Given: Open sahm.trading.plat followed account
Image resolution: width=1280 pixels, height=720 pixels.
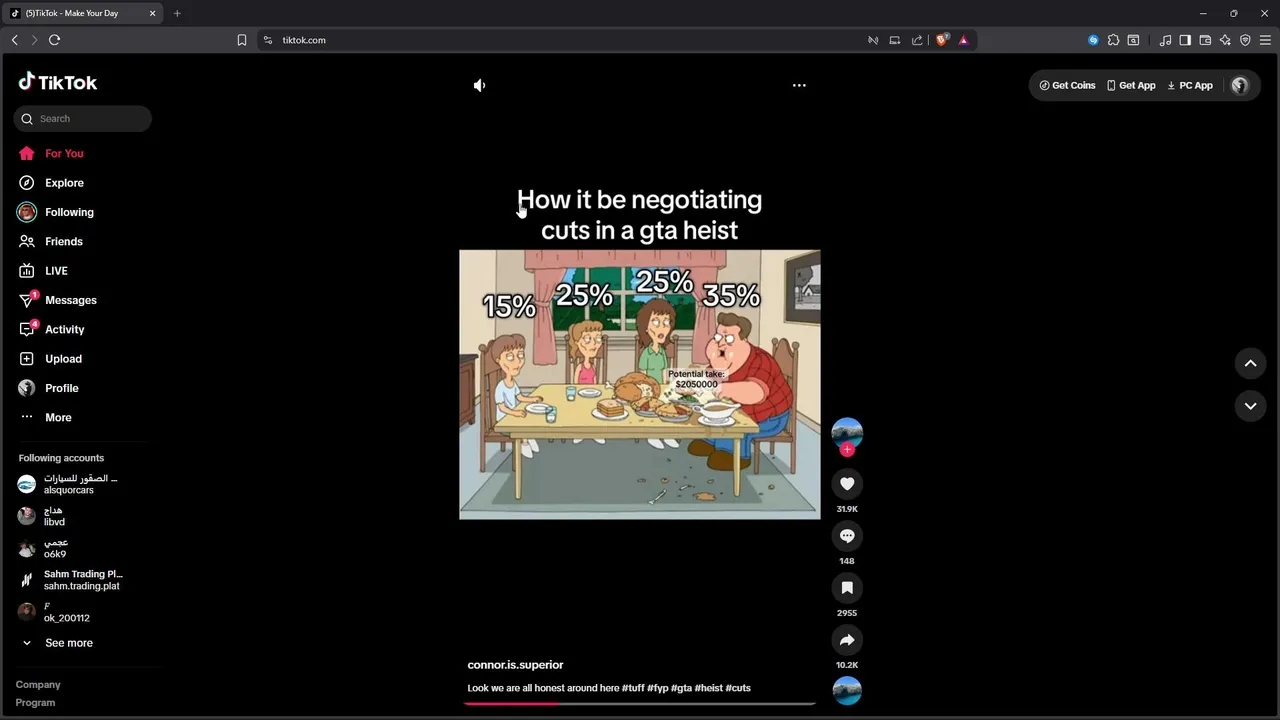Looking at the screenshot, I should click(x=83, y=580).
